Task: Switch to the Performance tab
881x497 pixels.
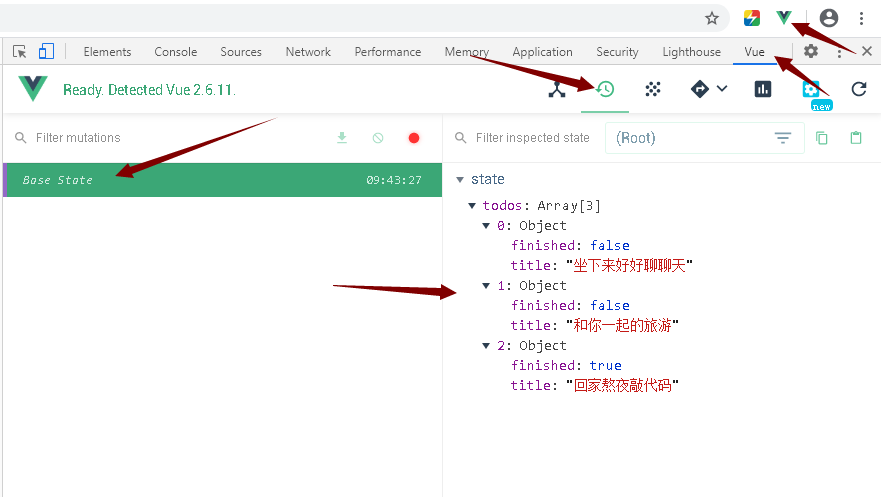Action: (x=388, y=52)
